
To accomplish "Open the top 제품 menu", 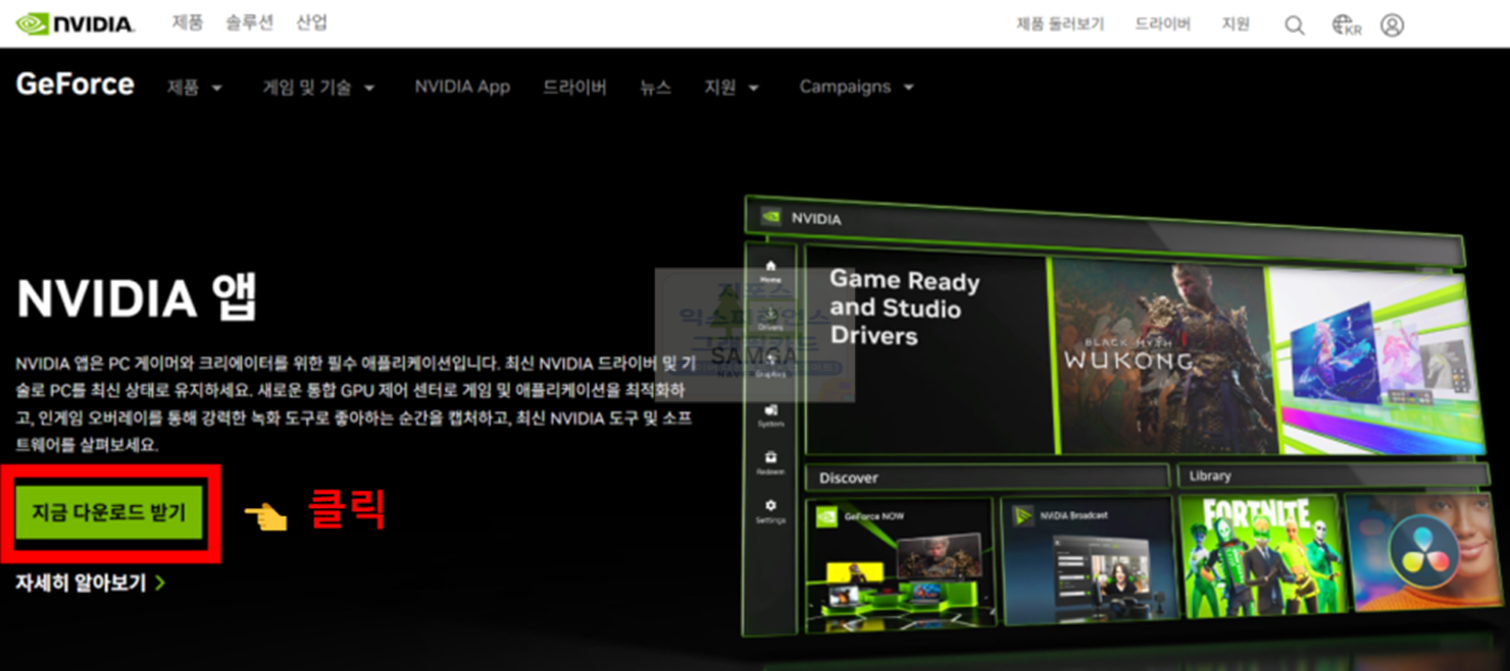I will 187,22.
